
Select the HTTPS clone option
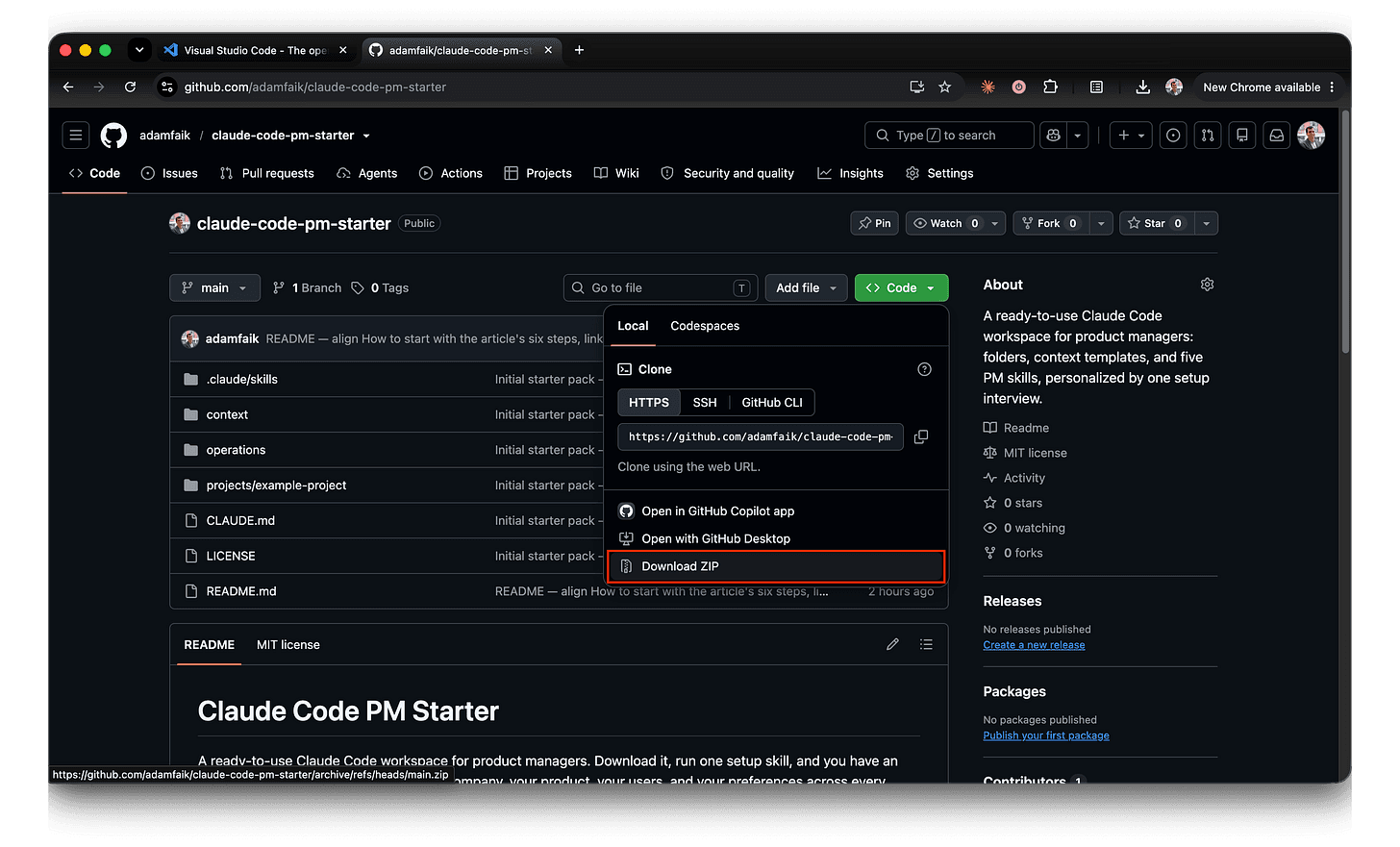[x=649, y=402]
